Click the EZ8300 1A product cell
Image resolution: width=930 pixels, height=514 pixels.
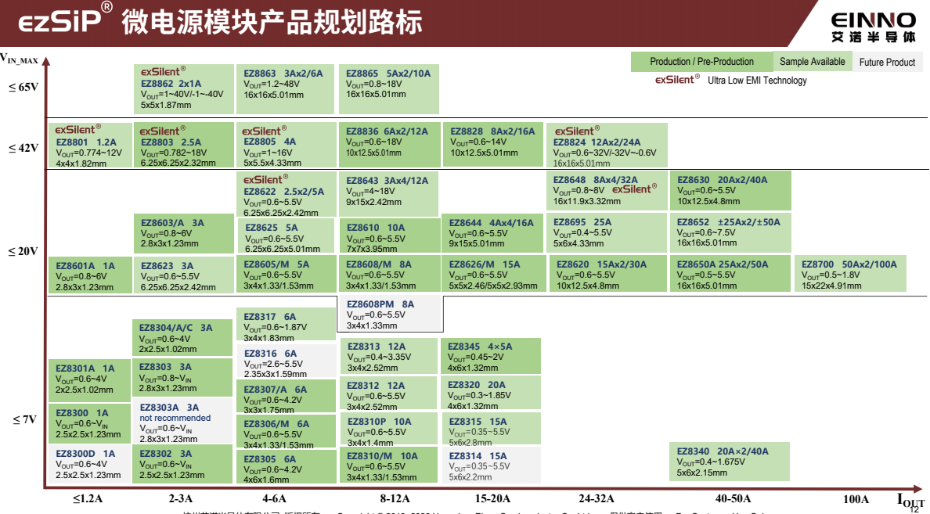[x=90, y=423]
